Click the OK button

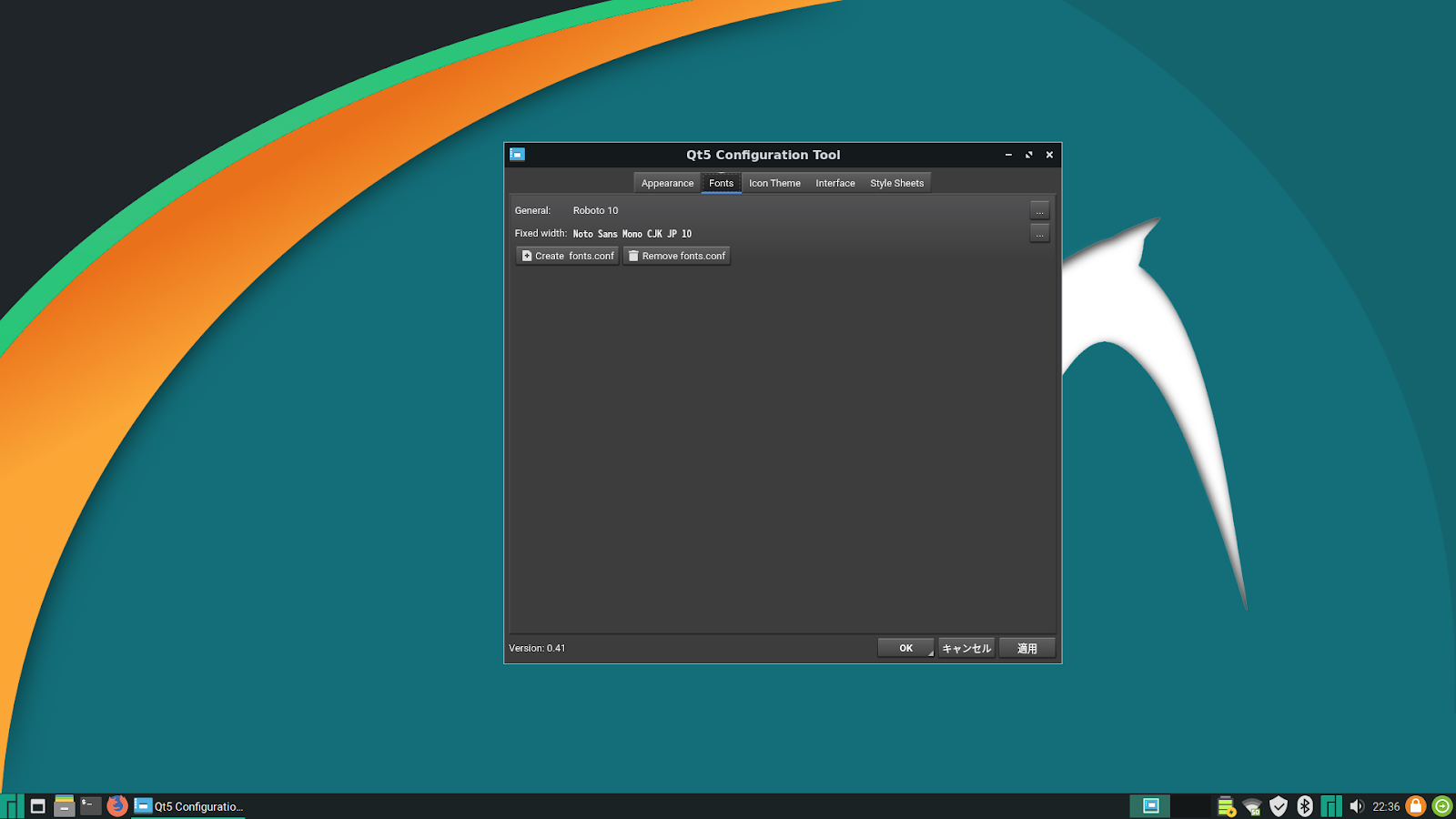tap(905, 648)
